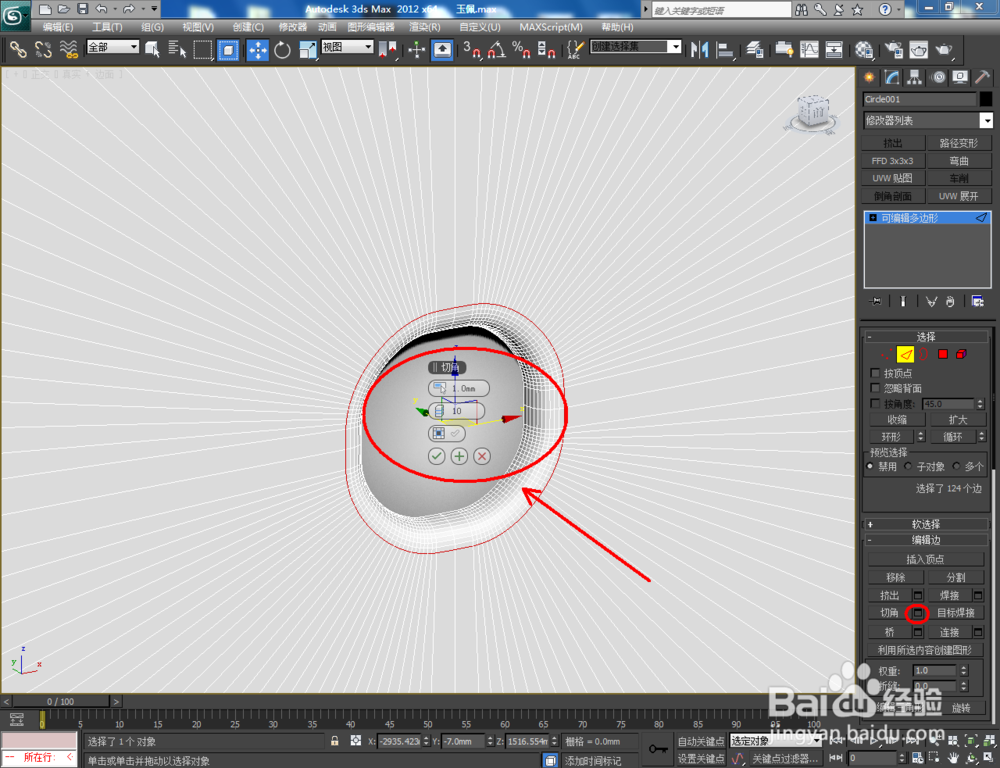This screenshot has height=768, width=1000.
Task: Click the object color swatch beside Circle001
Action: click(x=986, y=99)
